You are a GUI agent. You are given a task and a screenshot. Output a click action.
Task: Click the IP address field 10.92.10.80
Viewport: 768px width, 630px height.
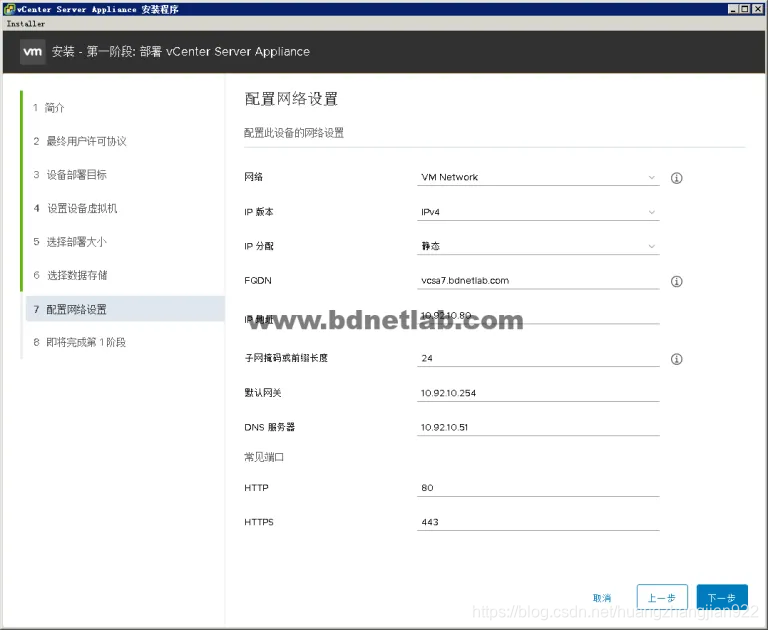(538, 315)
